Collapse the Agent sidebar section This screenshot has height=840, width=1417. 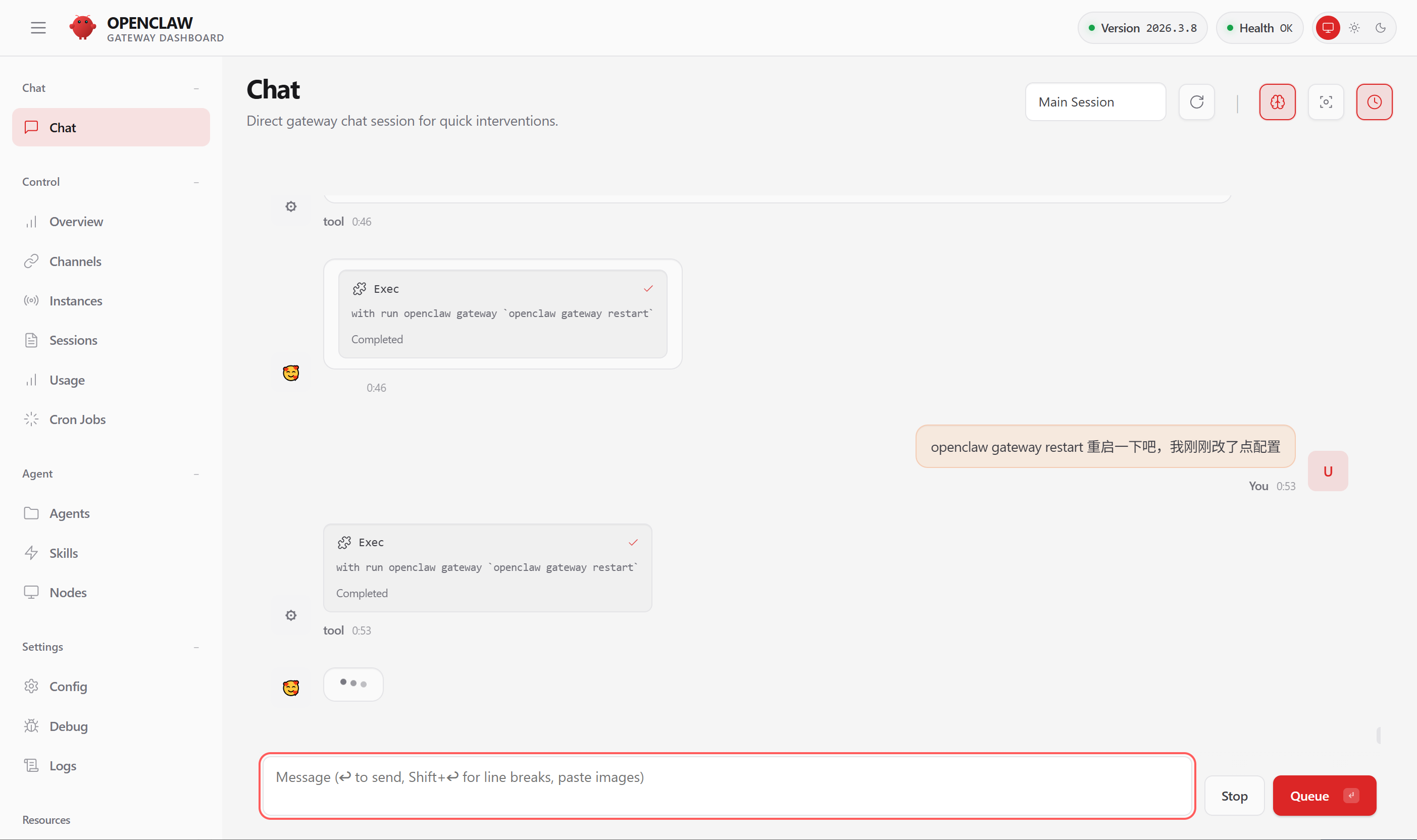196,475
